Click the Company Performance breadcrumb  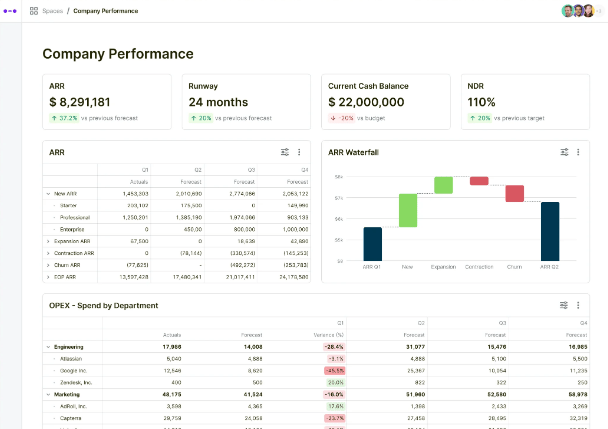point(105,11)
